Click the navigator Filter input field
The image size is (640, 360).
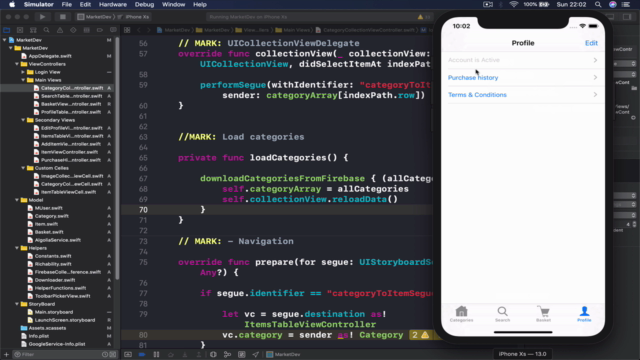[61, 354]
